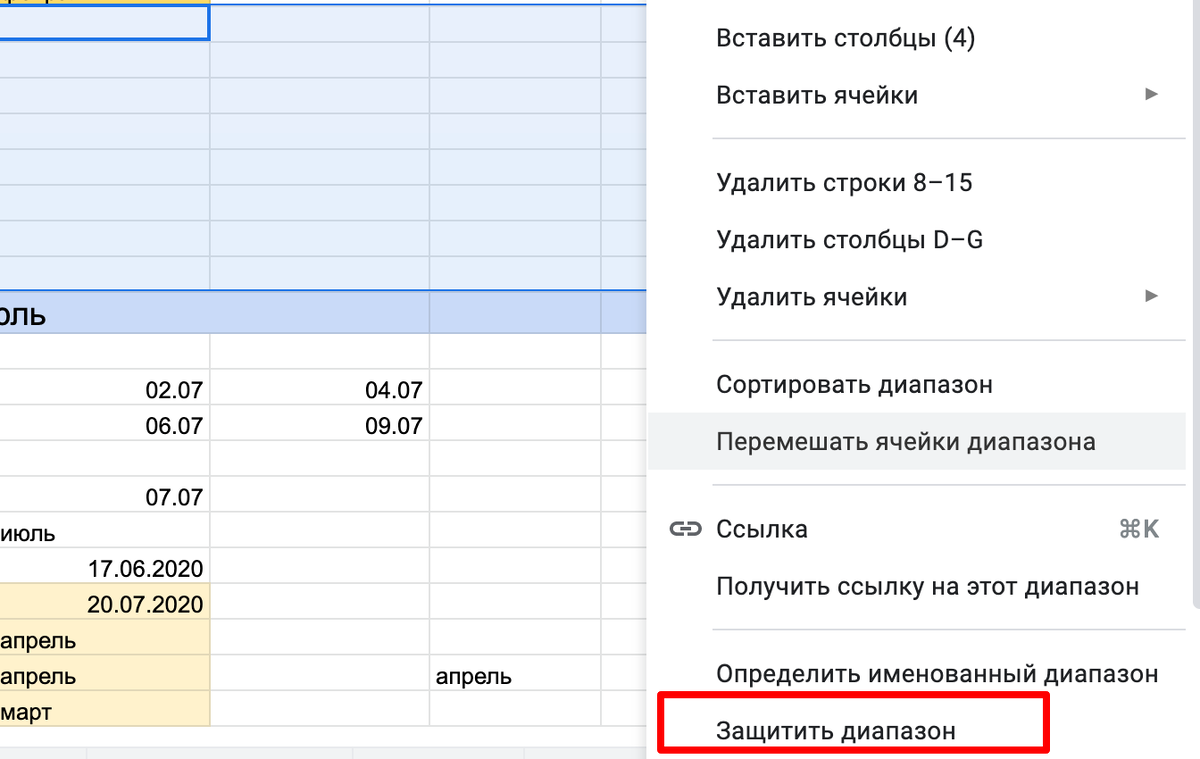Expand arrow beside 'Удалить ячейки'
This screenshot has height=759, width=1200.
pyautogui.click(x=1151, y=297)
